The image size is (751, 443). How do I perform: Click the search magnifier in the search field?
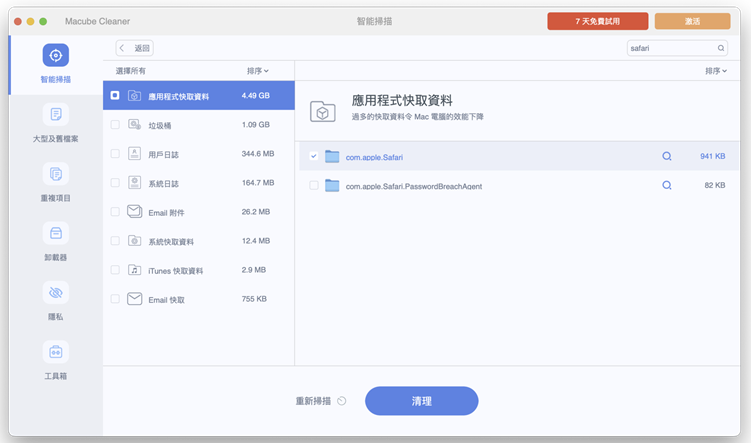click(x=721, y=48)
